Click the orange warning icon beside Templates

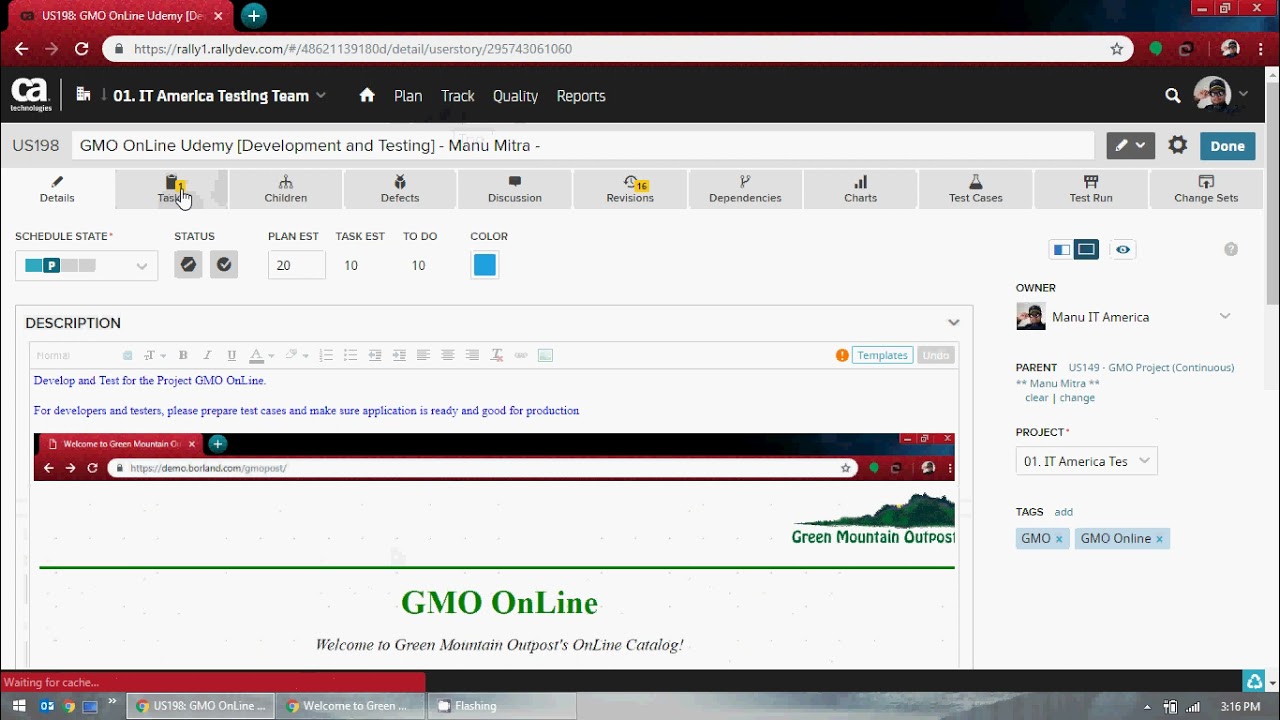pyautogui.click(x=842, y=355)
